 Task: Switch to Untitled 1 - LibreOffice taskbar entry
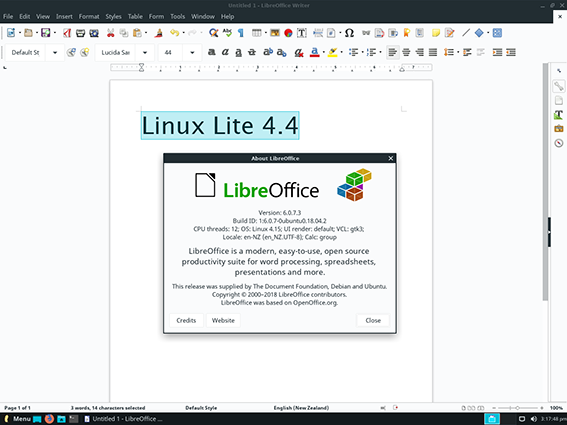coord(123,419)
